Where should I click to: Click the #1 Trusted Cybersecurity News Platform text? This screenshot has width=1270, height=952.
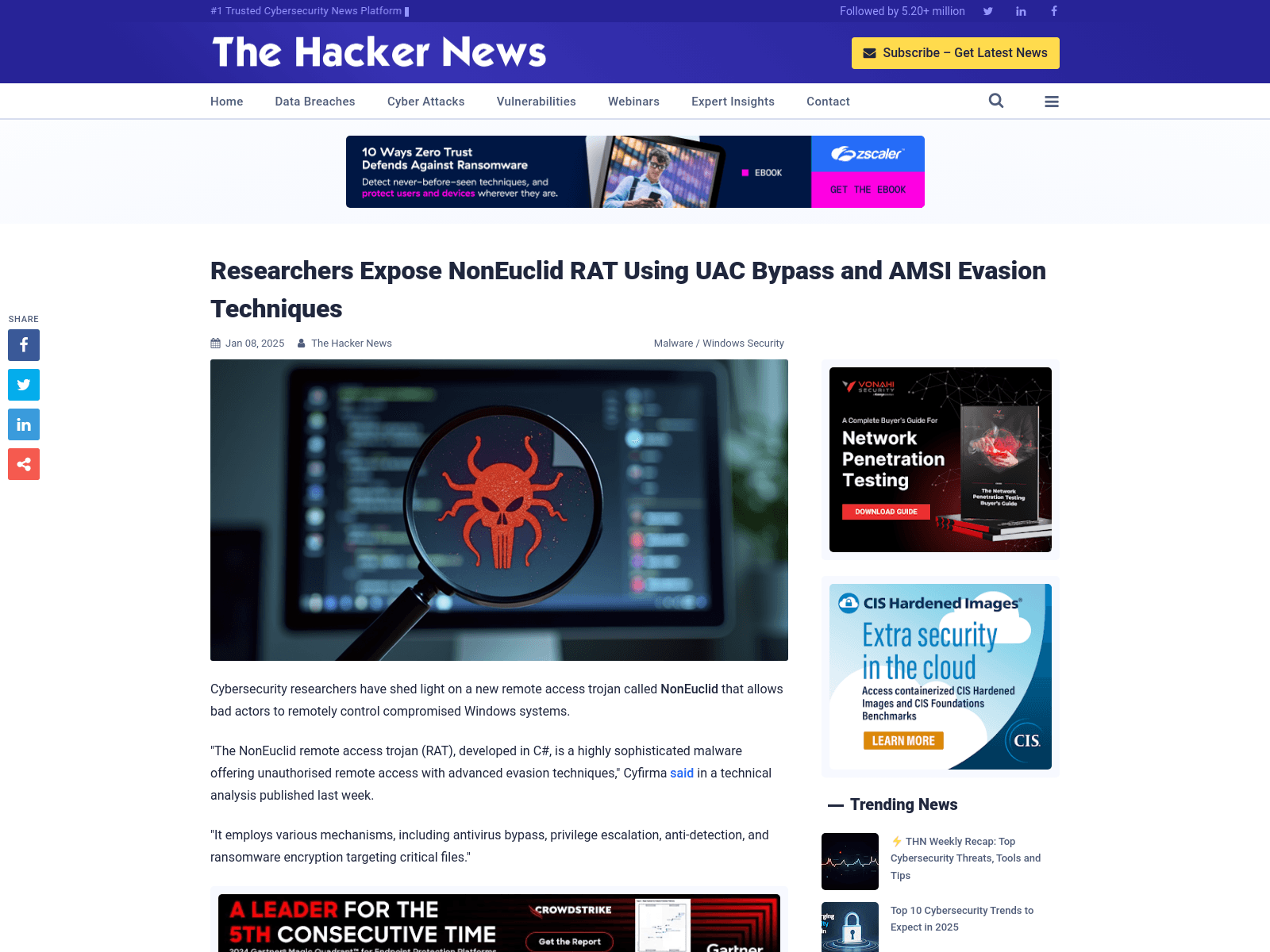point(306,11)
